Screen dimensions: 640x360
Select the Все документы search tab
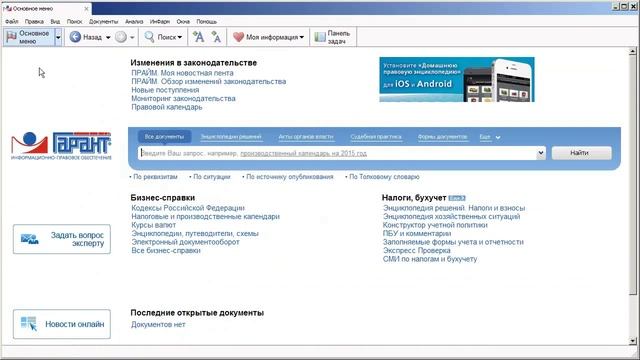tap(164, 137)
